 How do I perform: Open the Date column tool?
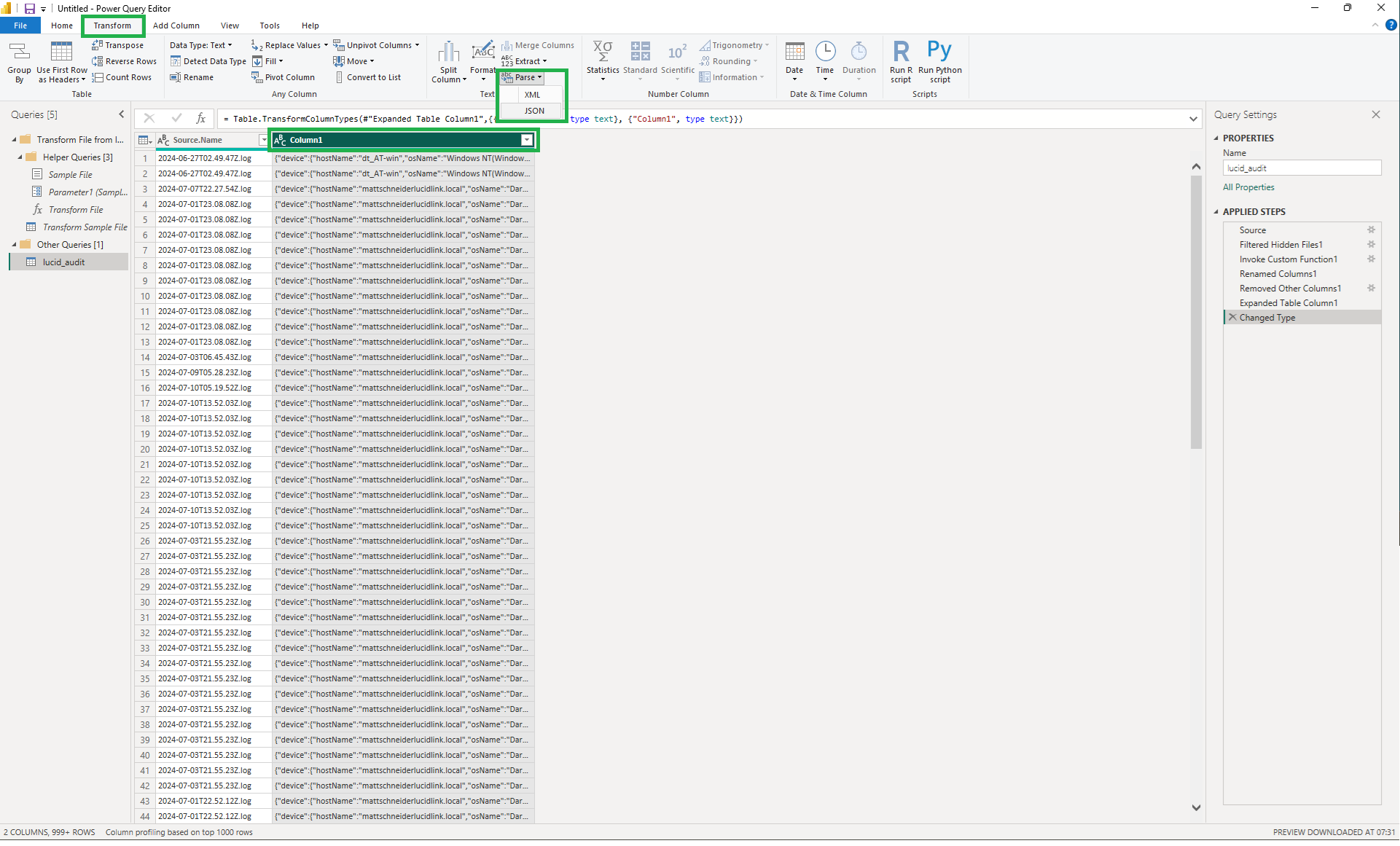click(794, 60)
